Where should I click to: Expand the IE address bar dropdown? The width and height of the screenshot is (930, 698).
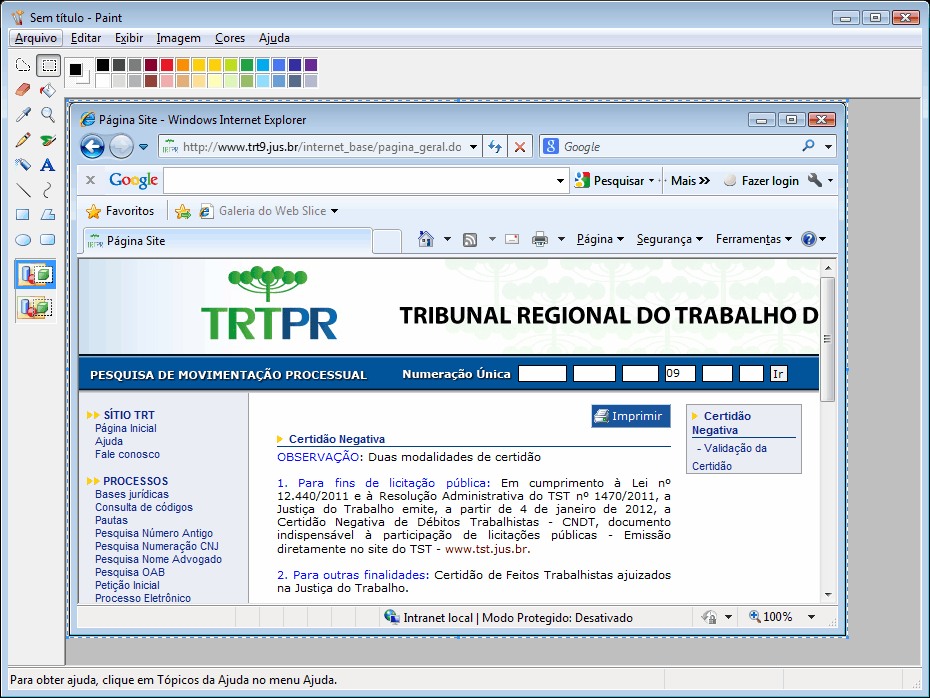coord(473,147)
